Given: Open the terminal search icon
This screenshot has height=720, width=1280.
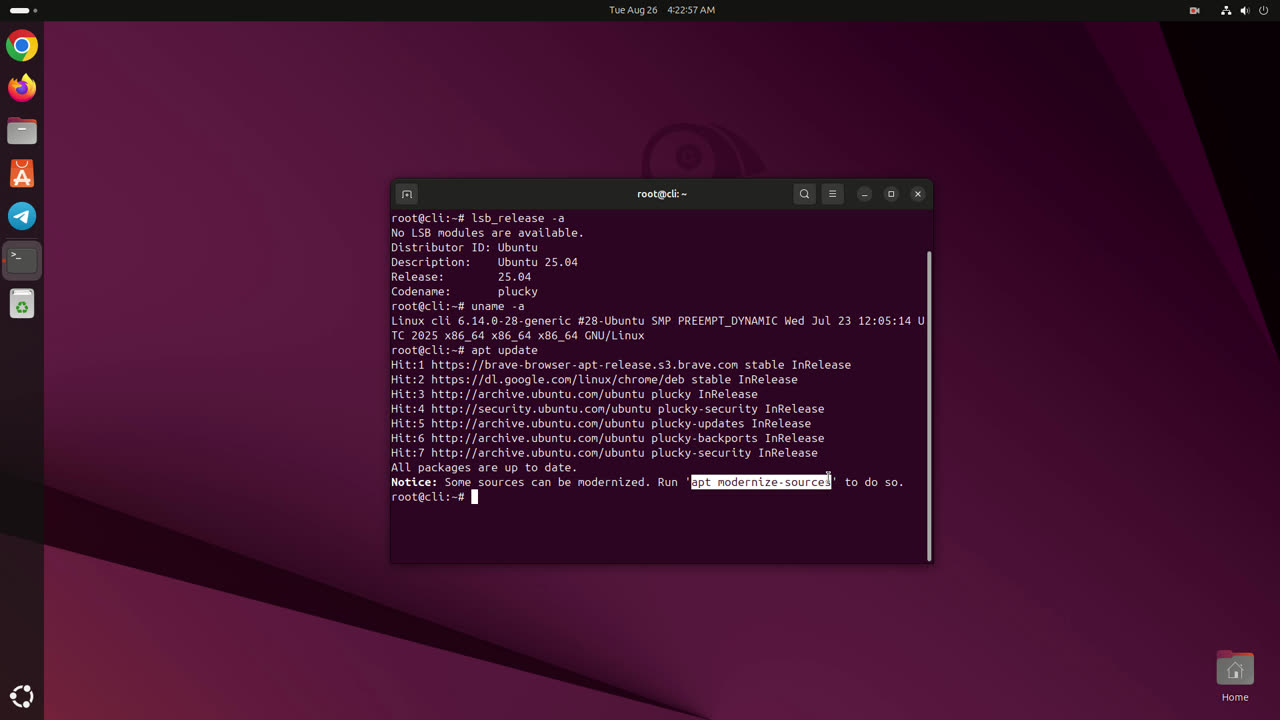Looking at the screenshot, I should (x=804, y=194).
